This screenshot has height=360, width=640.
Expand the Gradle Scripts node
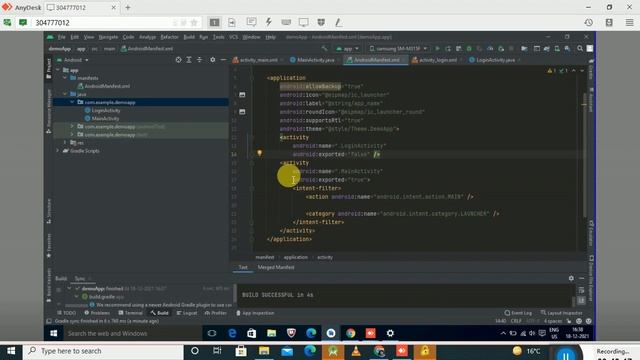click(x=58, y=151)
